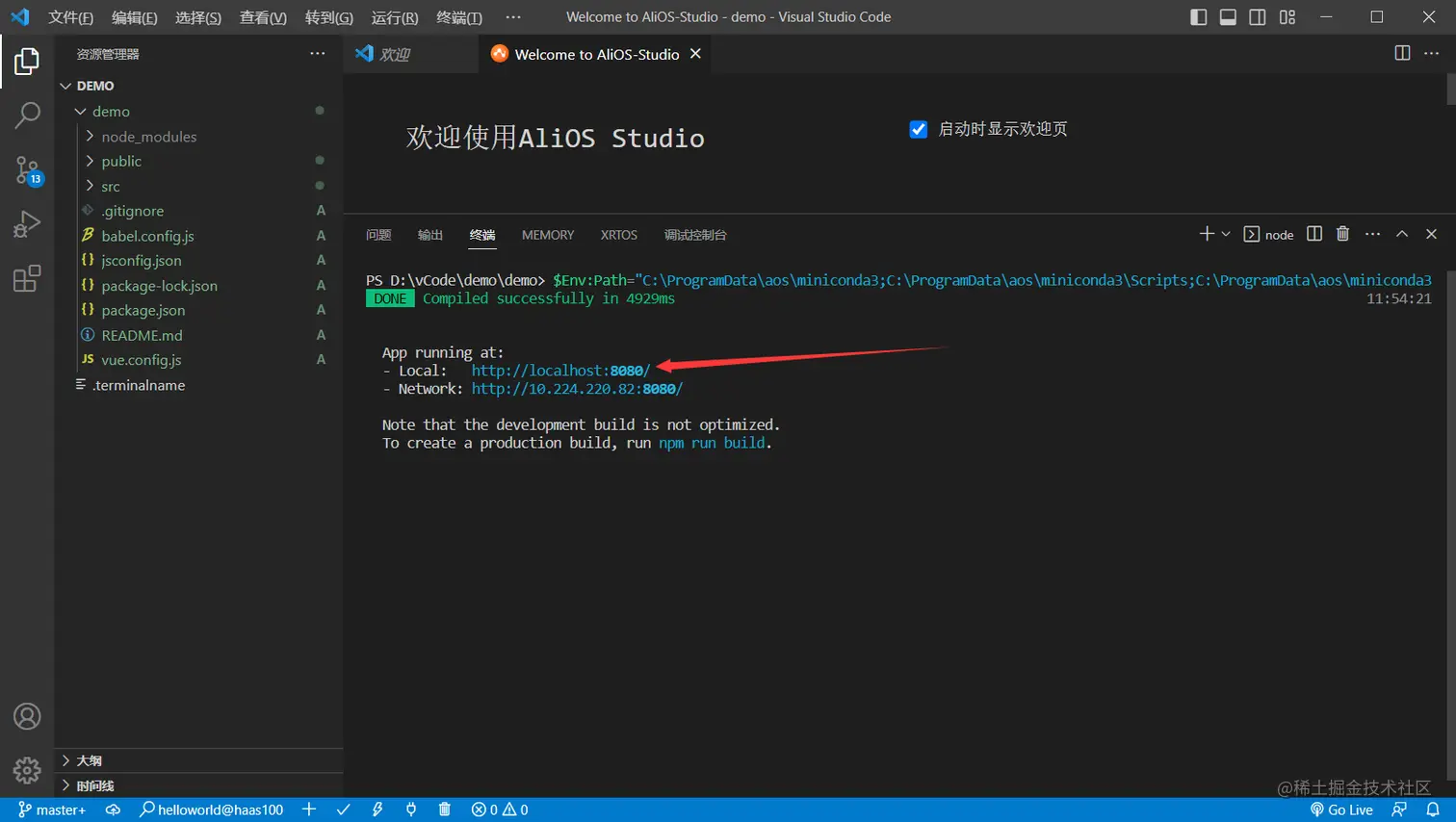This screenshot has height=822, width=1456.
Task: Open the localhost:8080 link
Action: pyautogui.click(x=560, y=371)
